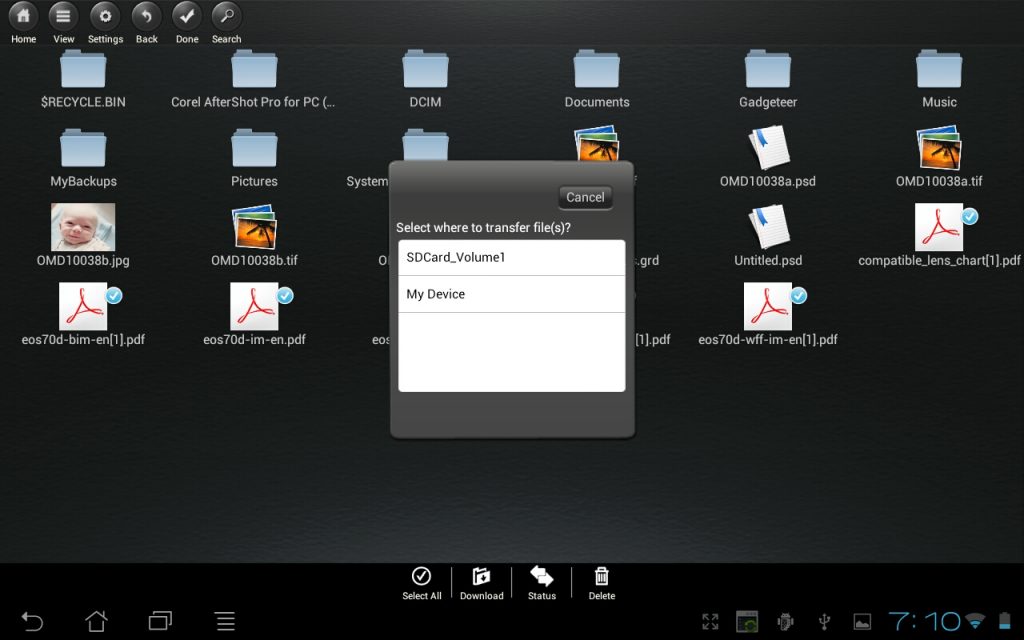This screenshot has height=640, width=1024.
Task: Choose SDCard_Volume1 as the transfer destination
Action: [x=511, y=258]
